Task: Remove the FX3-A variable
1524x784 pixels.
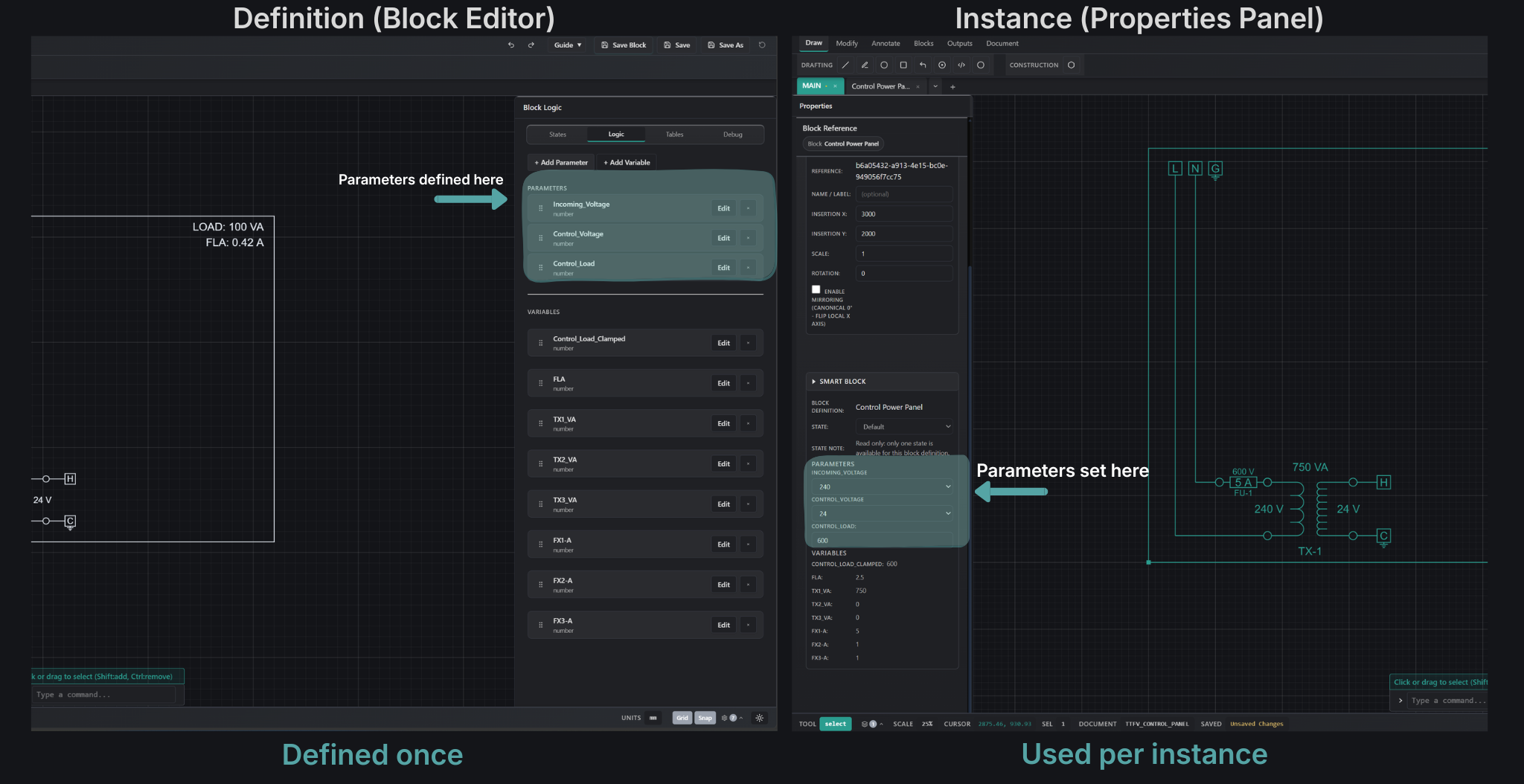Action: click(x=749, y=626)
